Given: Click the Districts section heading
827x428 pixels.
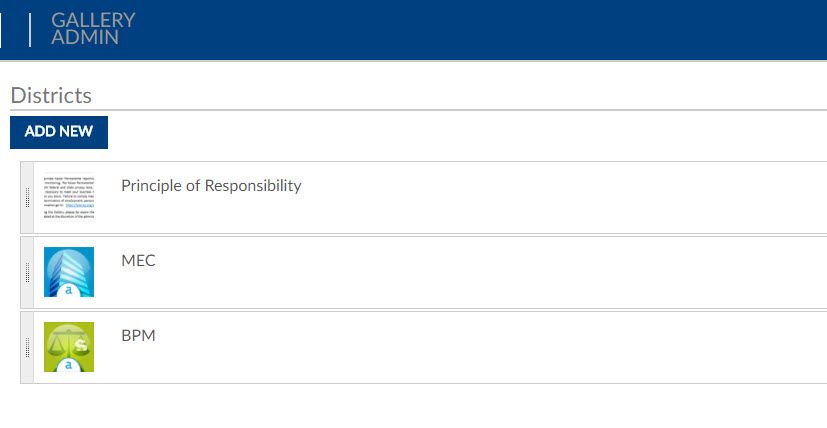Looking at the screenshot, I should (51, 95).
